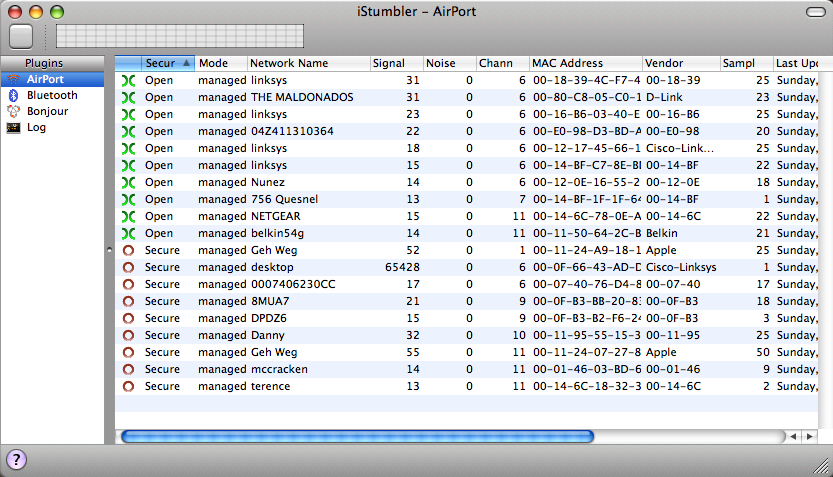Select the terence network name
833x477 pixels.
coord(270,386)
